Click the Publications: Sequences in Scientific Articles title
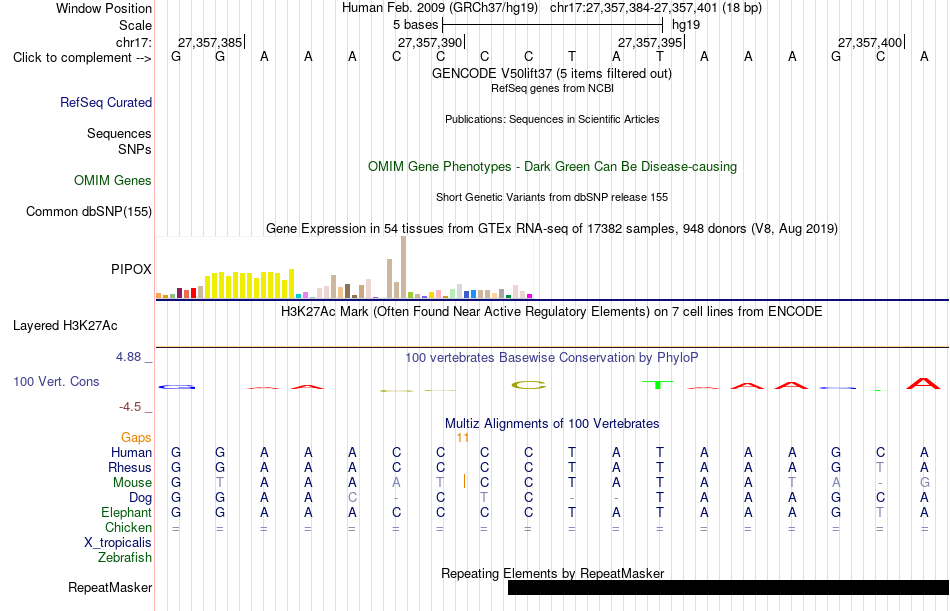950x611 pixels. [552, 119]
